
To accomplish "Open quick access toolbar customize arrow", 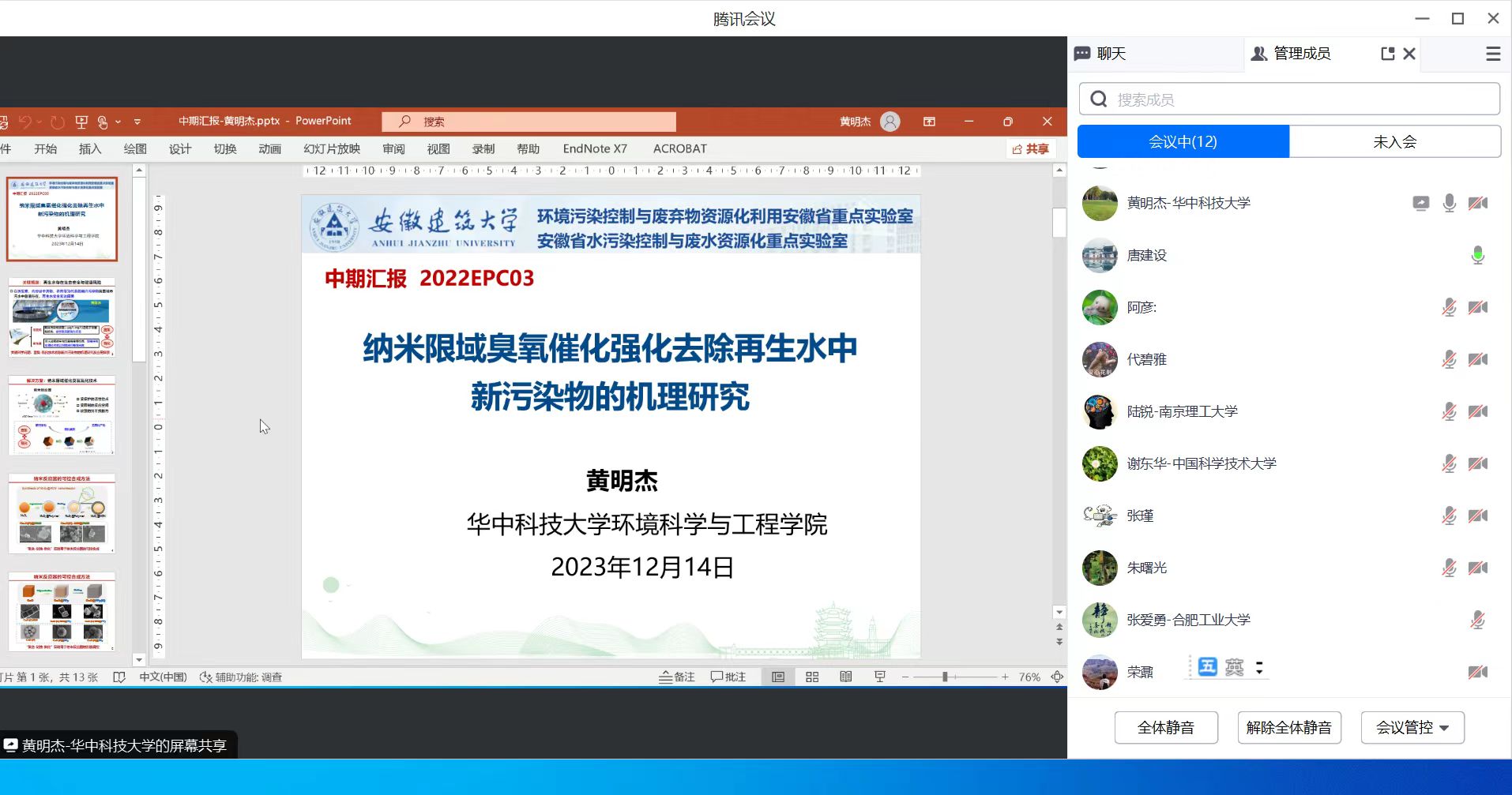I will click(137, 122).
